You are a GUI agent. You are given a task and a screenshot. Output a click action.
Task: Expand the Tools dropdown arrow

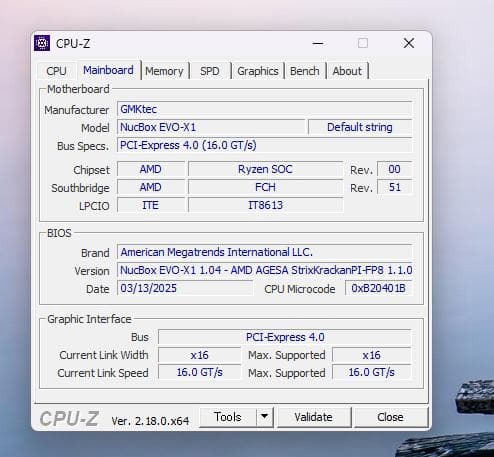[265, 417]
